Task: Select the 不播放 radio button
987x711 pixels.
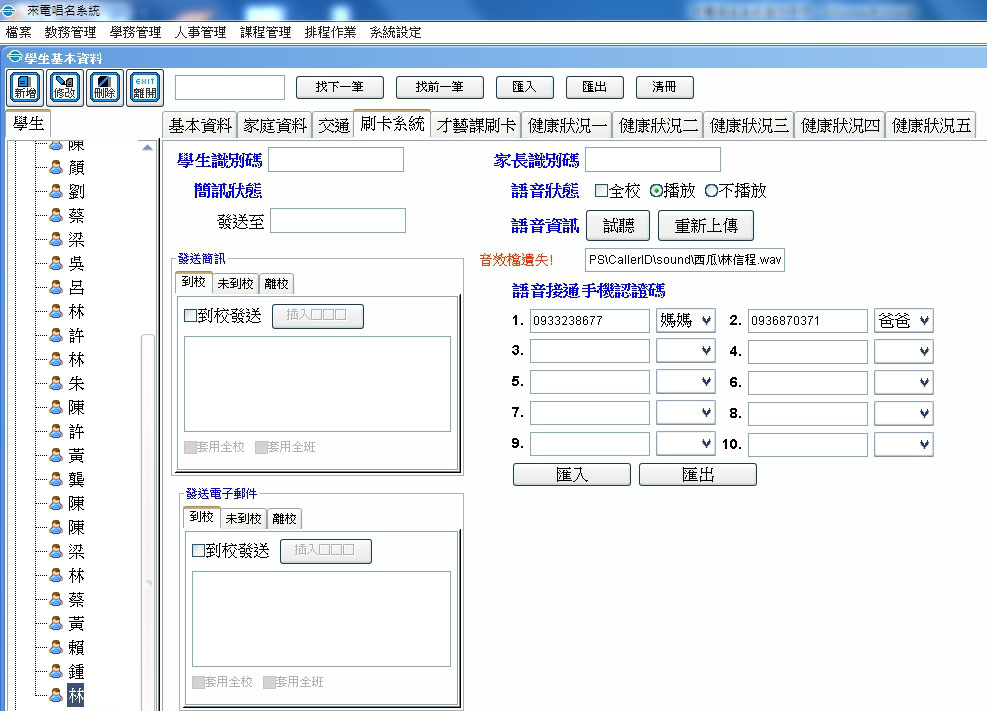Action: click(712, 191)
